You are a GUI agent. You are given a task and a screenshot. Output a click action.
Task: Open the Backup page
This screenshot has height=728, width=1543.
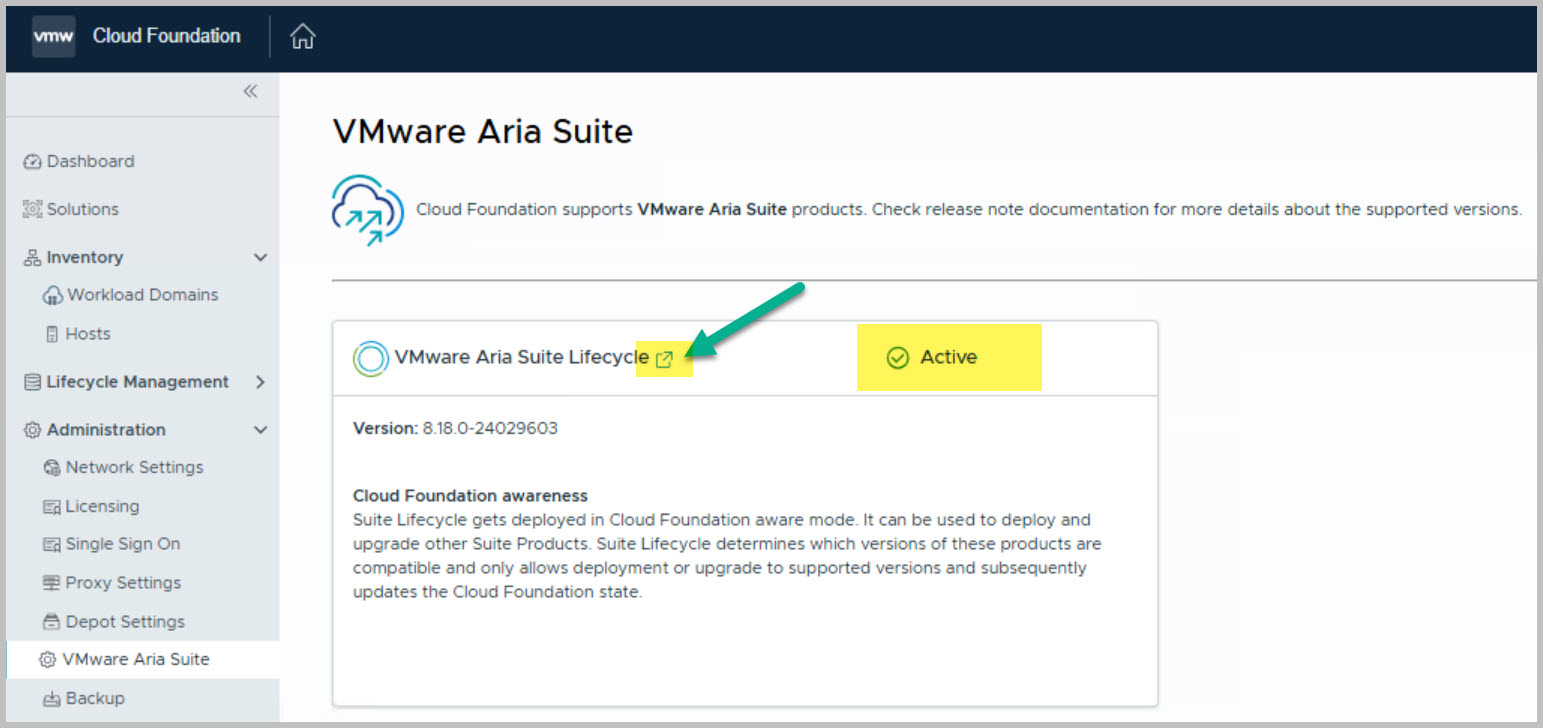pos(94,698)
